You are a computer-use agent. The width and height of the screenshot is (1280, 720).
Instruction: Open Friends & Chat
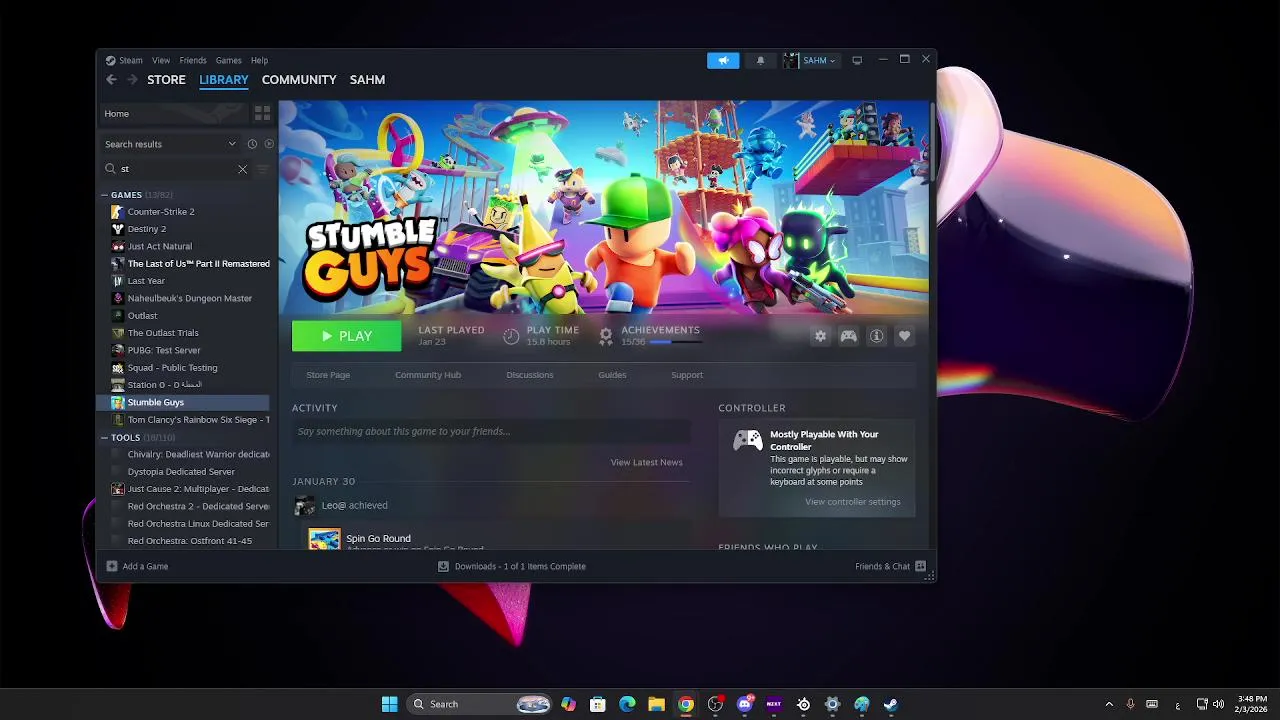pyautogui.click(x=890, y=566)
